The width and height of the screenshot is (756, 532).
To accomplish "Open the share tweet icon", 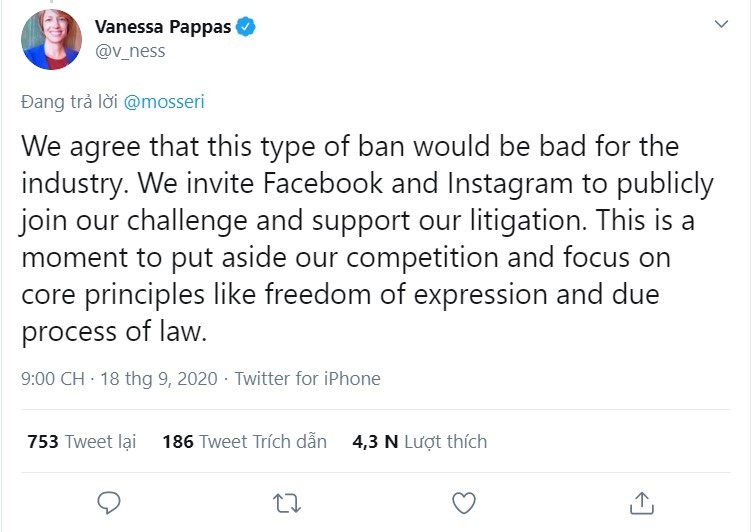I will [641, 500].
